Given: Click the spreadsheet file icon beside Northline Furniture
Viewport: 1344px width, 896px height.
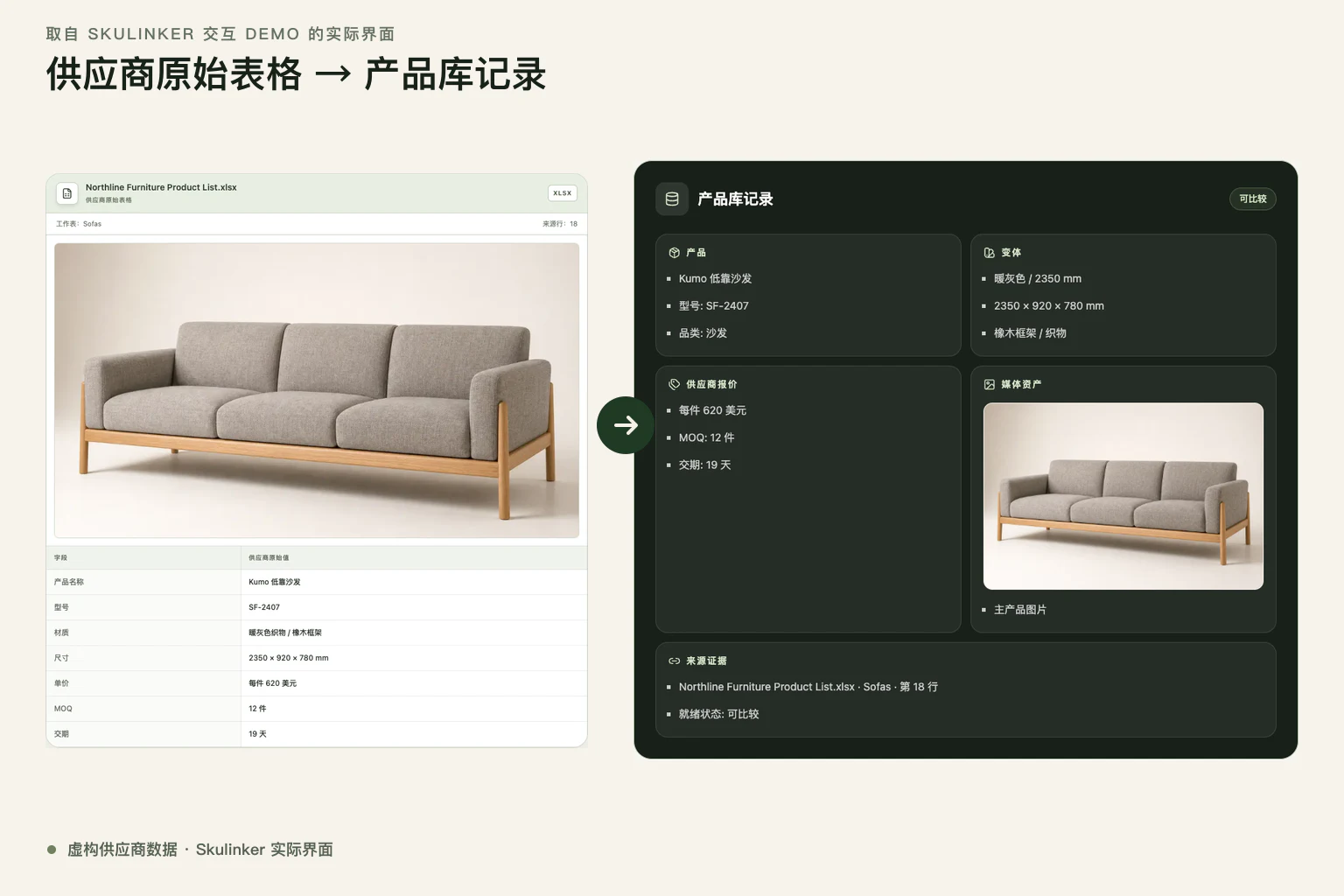Looking at the screenshot, I should pyautogui.click(x=67, y=193).
